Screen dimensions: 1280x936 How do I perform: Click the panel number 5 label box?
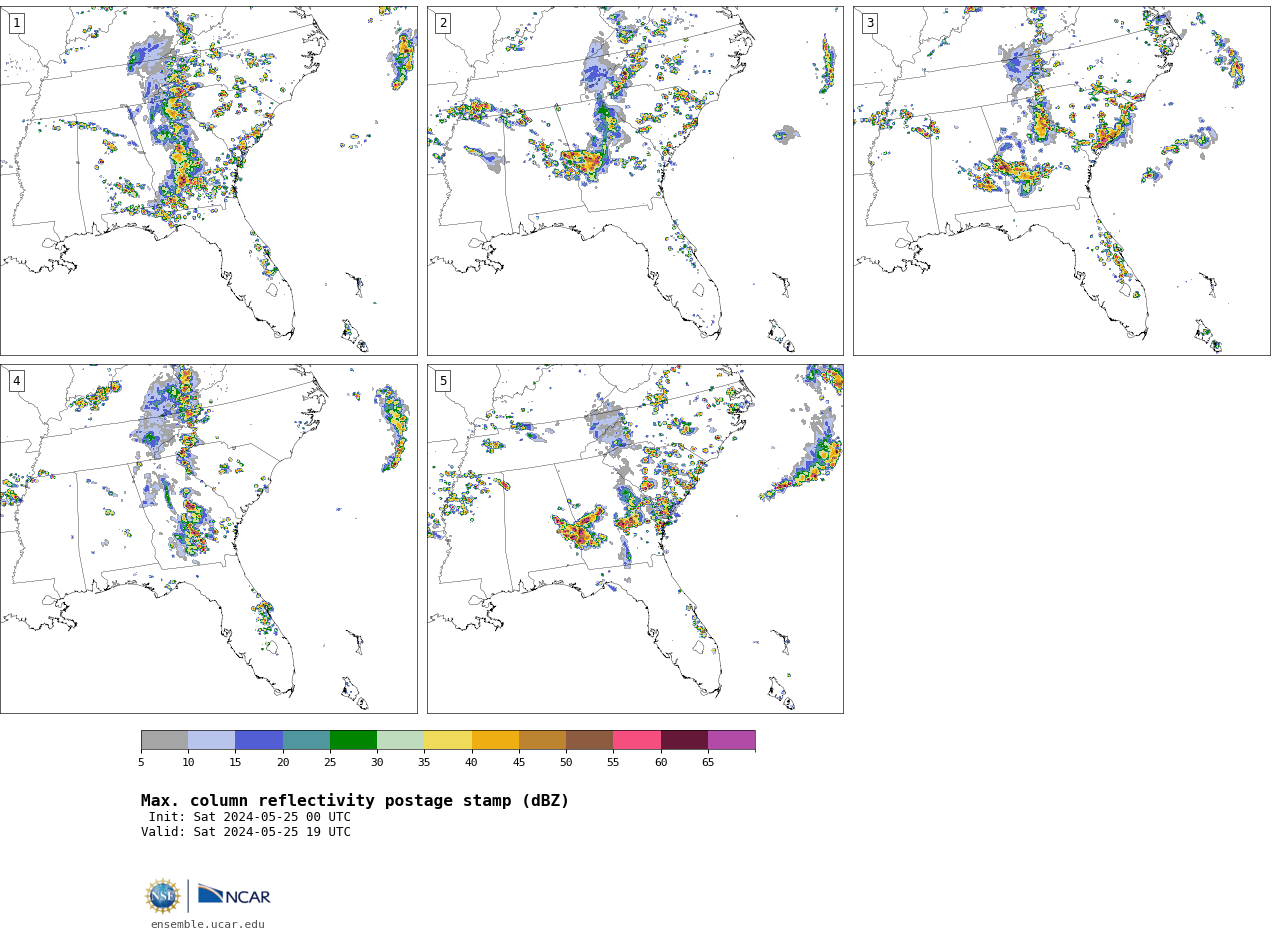pos(443,381)
